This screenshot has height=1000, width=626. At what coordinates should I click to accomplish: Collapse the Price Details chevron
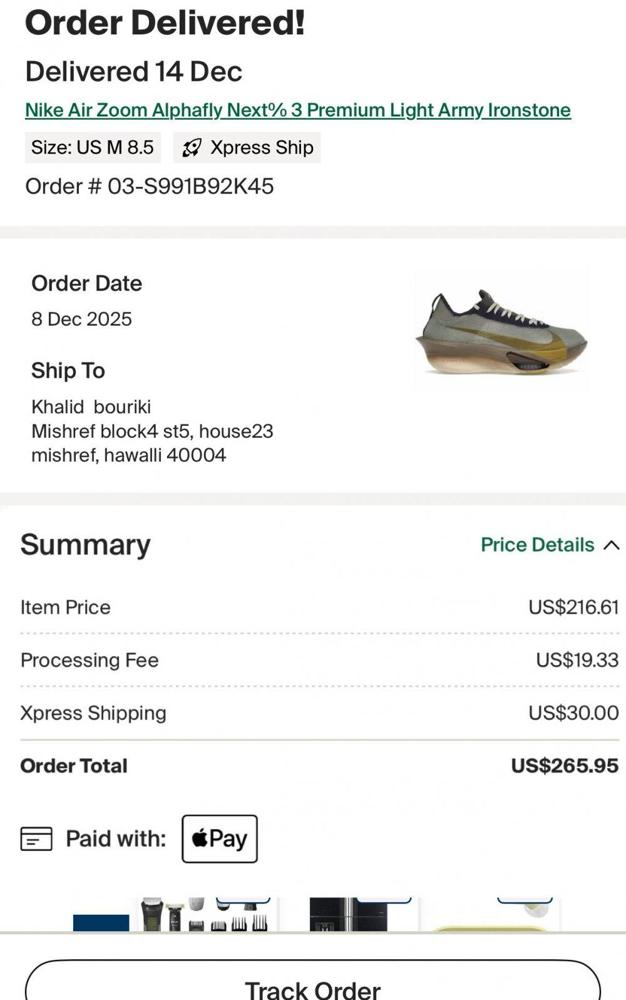(612, 545)
